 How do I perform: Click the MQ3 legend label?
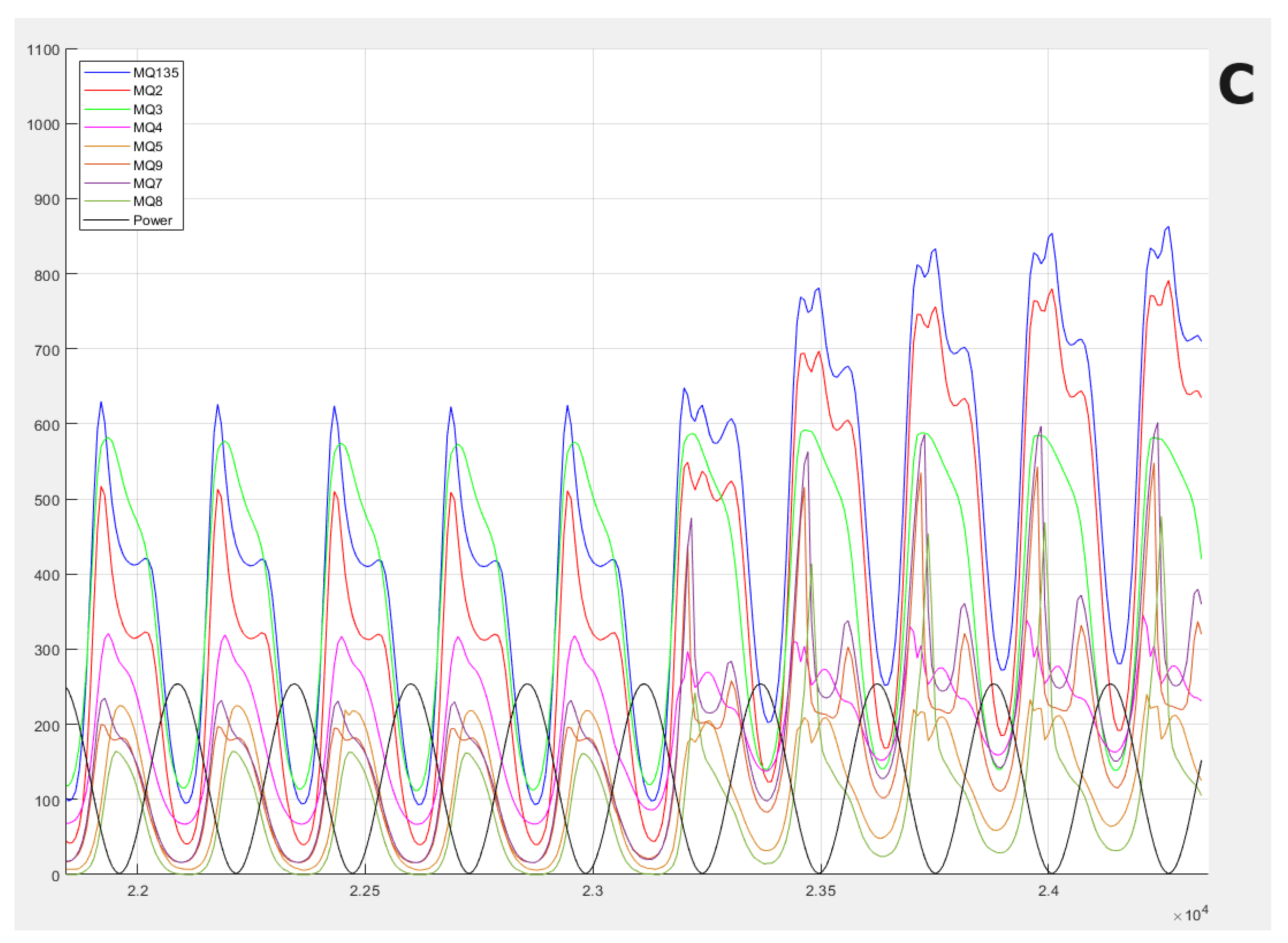(x=148, y=109)
